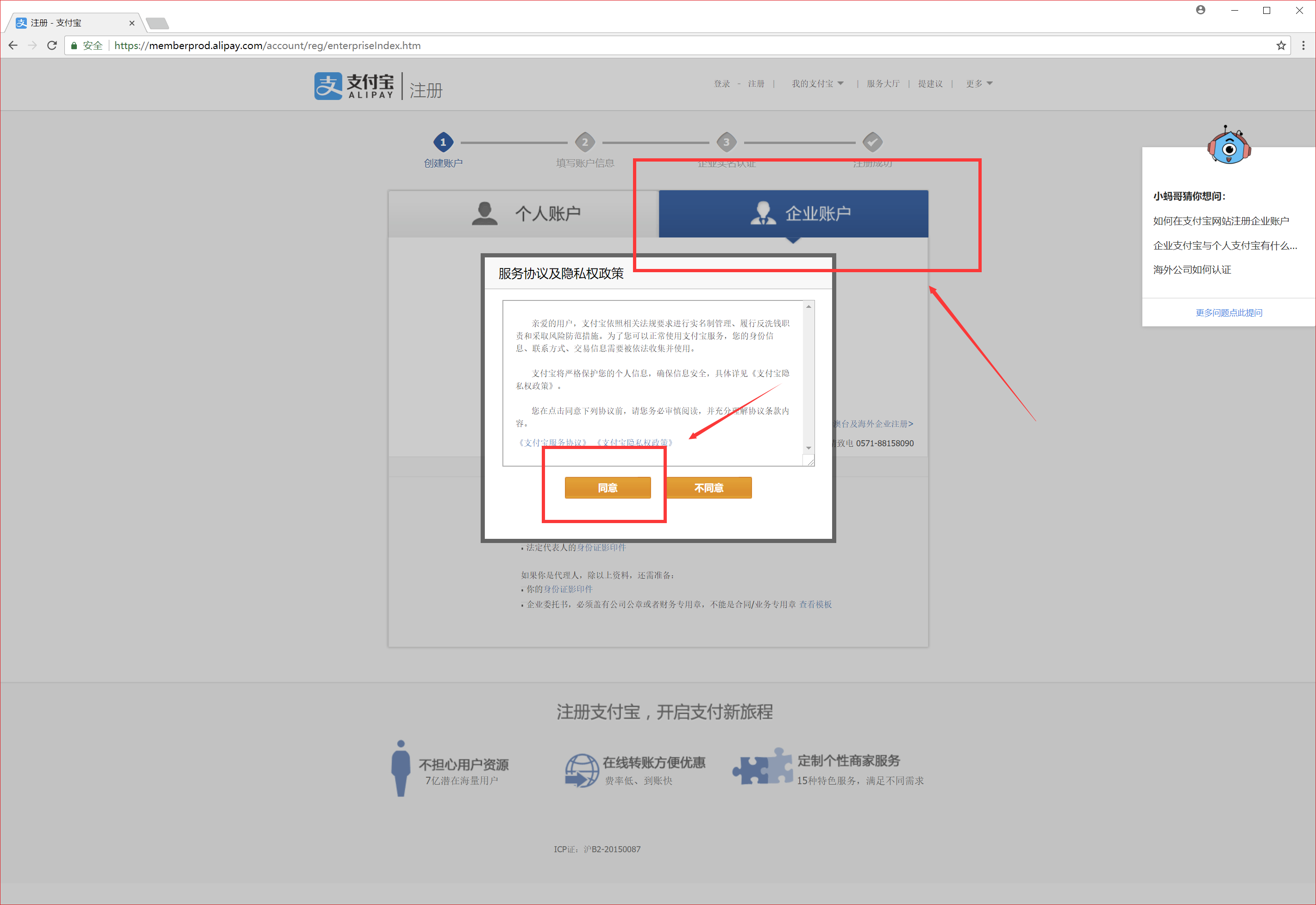The height and width of the screenshot is (905, 1316).
Task: Click 登录 in the top navigation
Action: 721,83
